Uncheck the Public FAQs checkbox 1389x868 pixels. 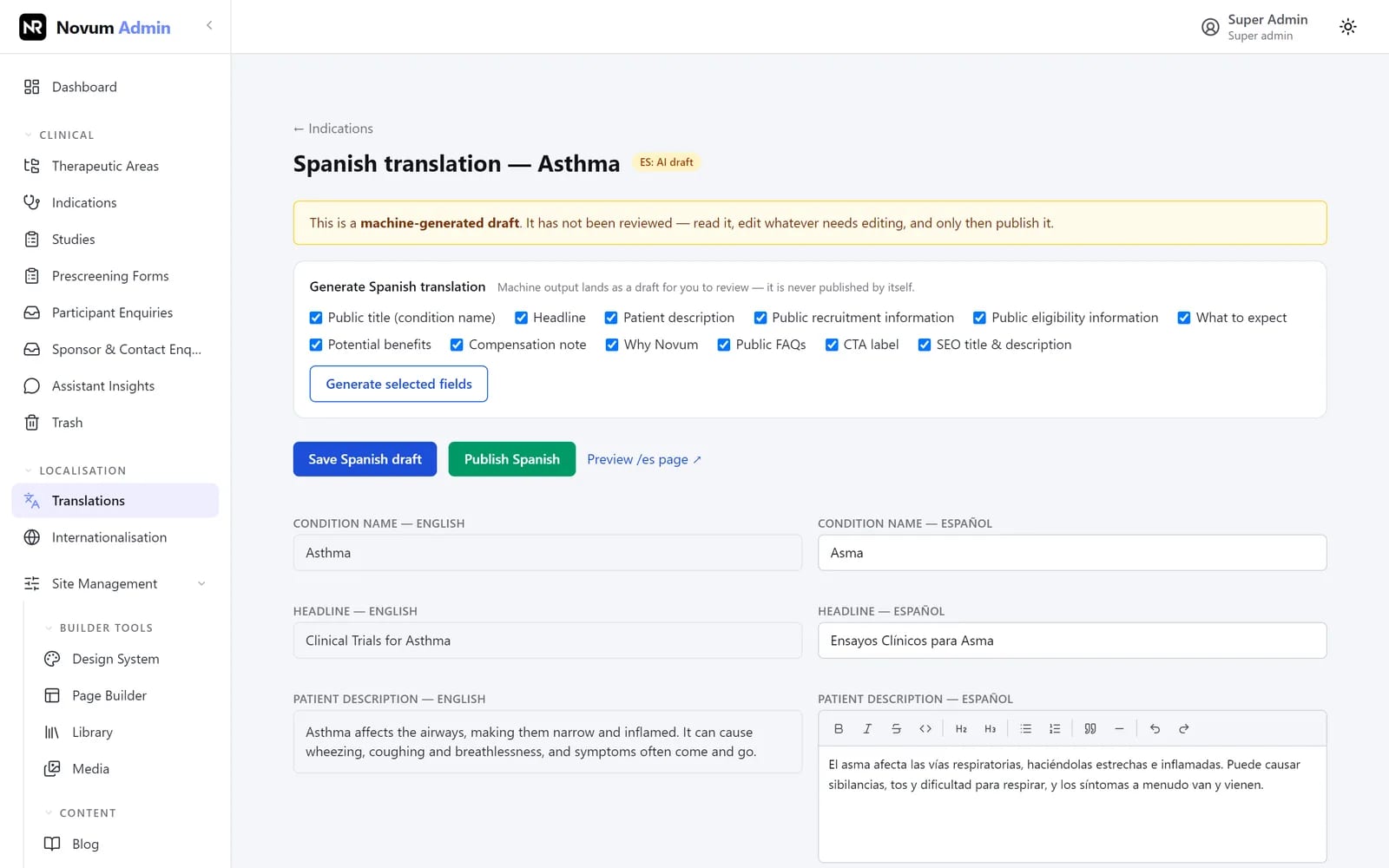(724, 345)
